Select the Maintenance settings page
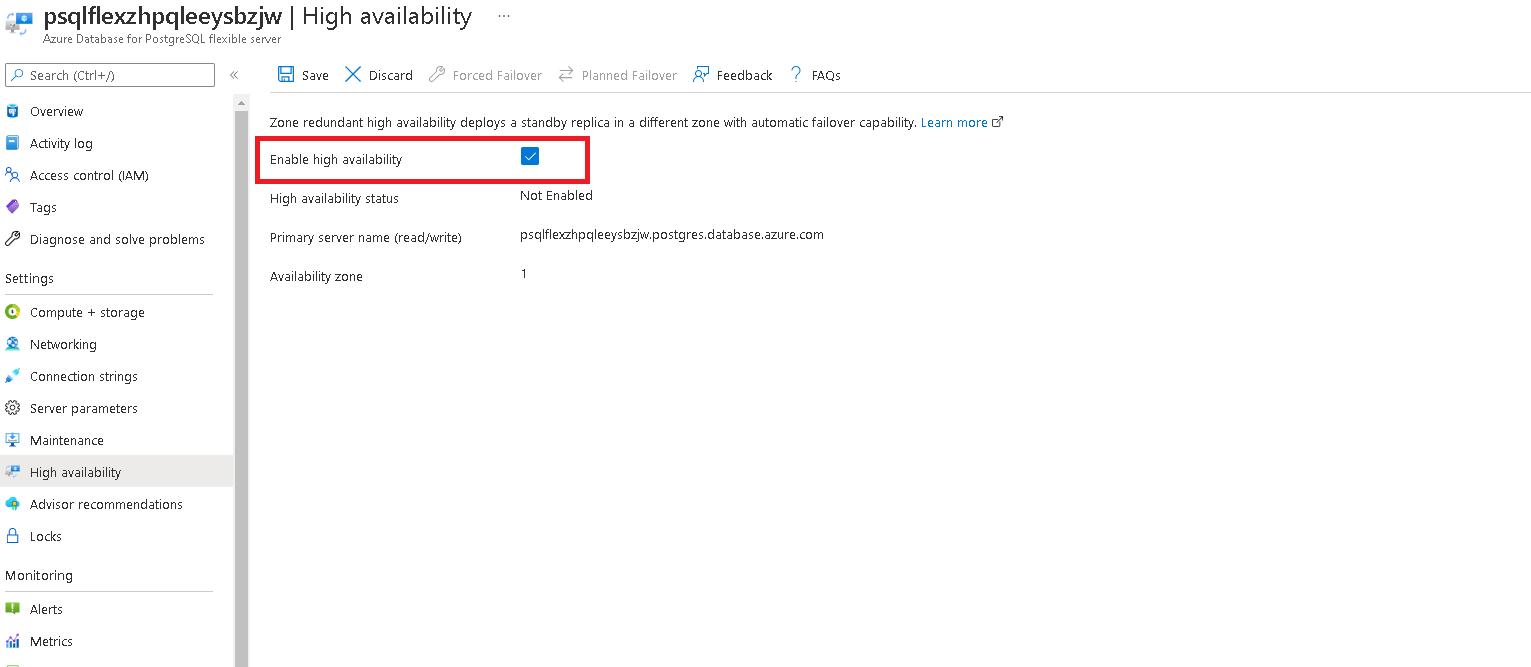 pyautogui.click(x=67, y=440)
